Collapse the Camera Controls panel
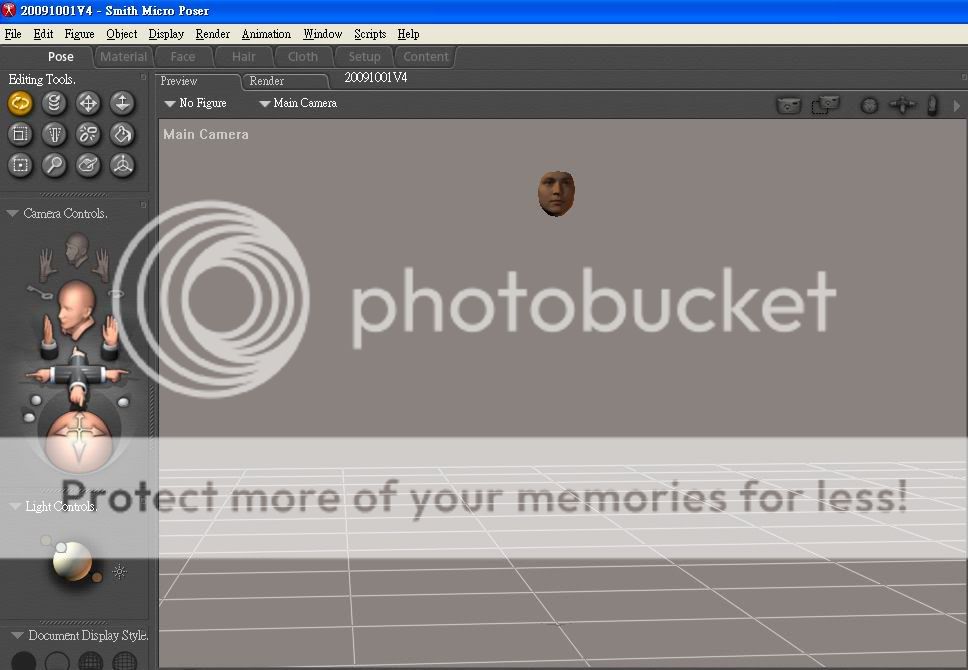The height and width of the screenshot is (670, 968). pos(13,214)
